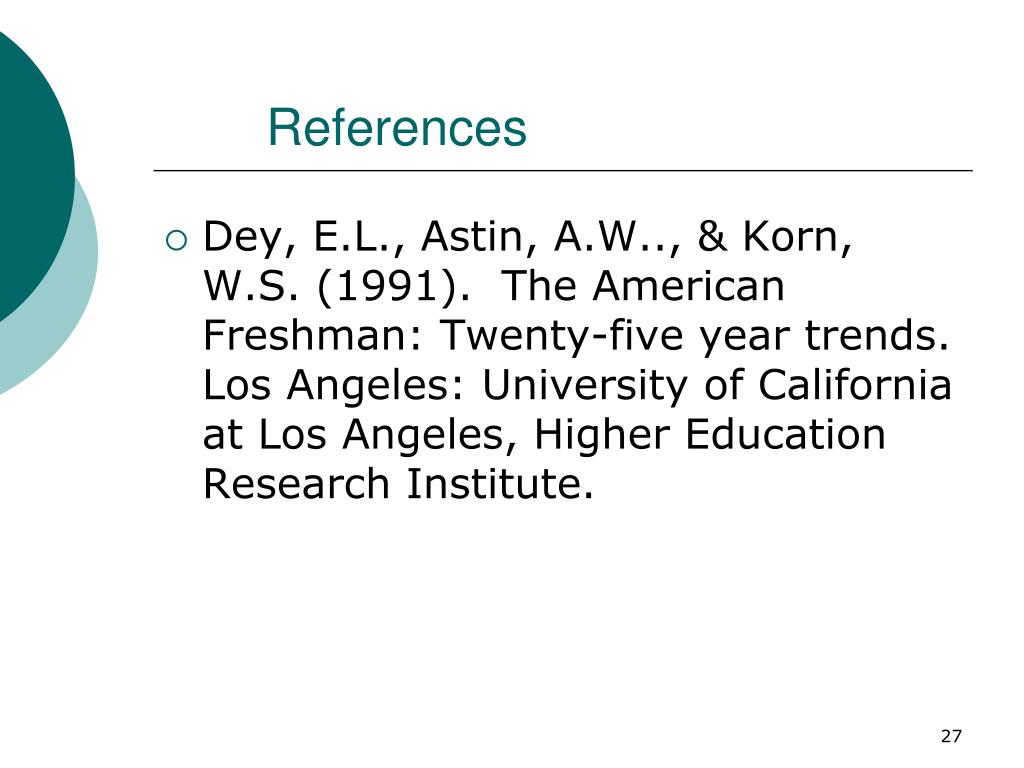Click the University of California text
This screenshot has height=768, width=1024.
(x=717, y=387)
